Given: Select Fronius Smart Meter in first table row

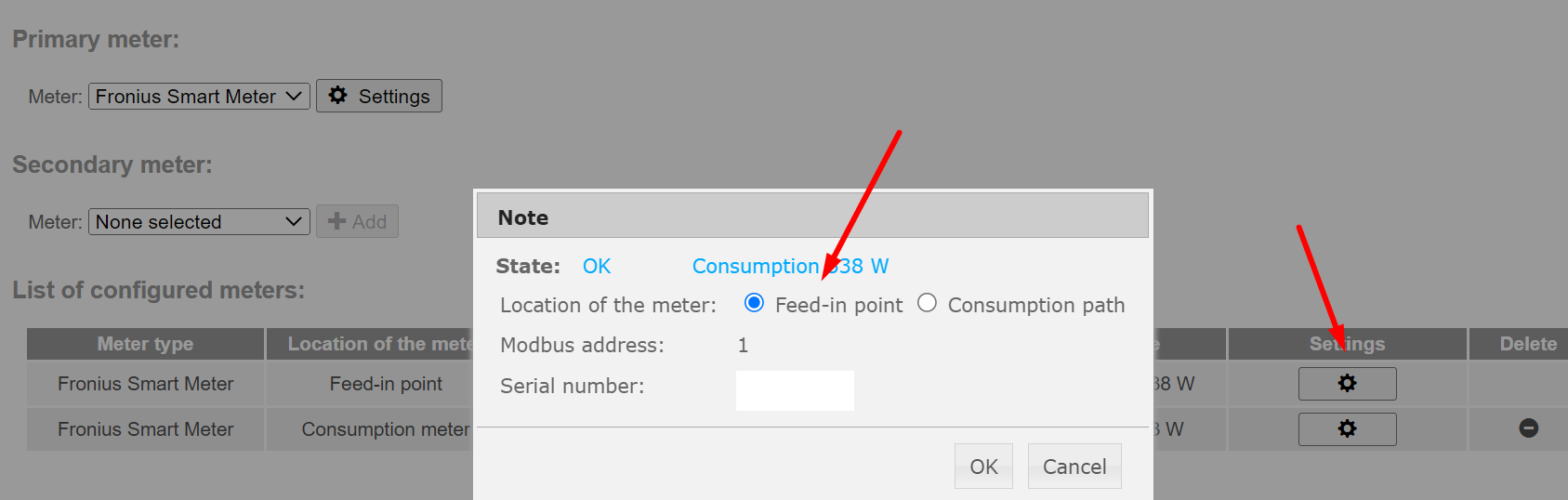Looking at the screenshot, I should point(145,384).
